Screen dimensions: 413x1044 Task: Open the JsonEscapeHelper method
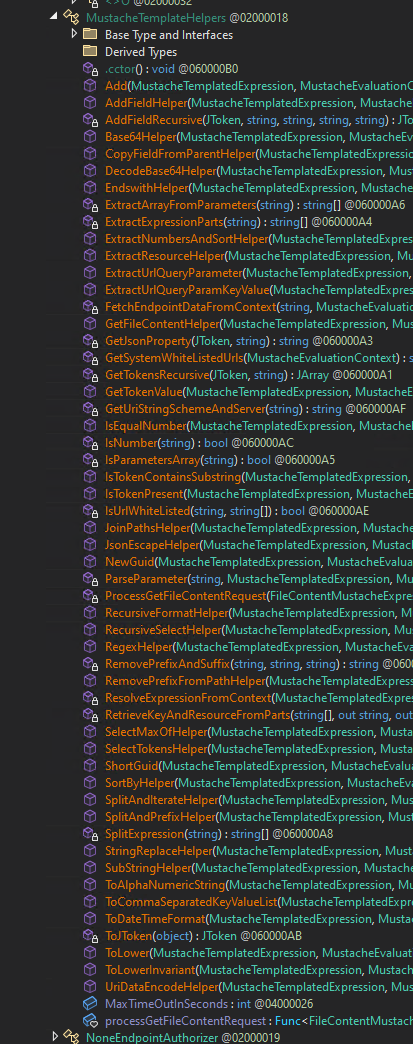pos(151,545)
